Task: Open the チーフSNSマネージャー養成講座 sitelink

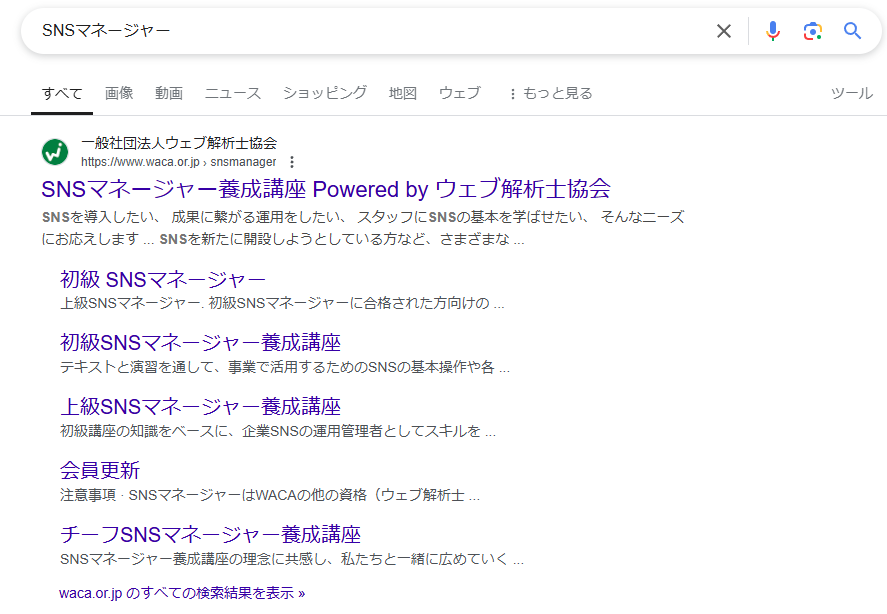Action: click(210, 535)
